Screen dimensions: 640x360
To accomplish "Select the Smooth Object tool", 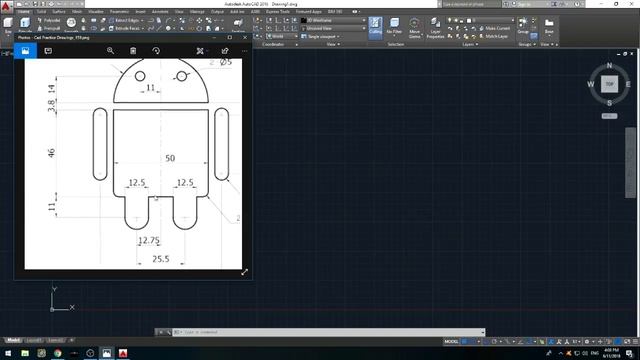I will tap(71, 23).
